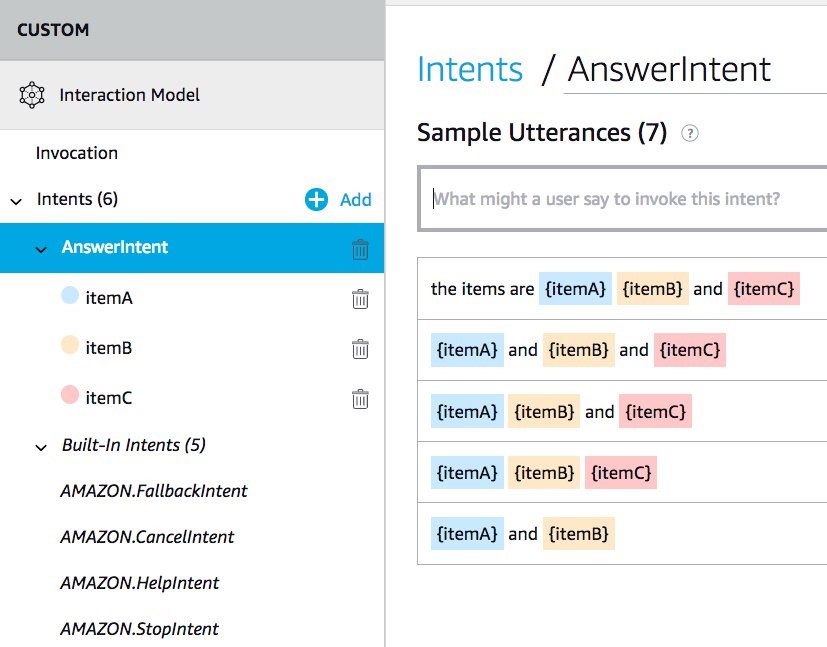Open the Invocation section
The image size is (827, 647).
pyautogui.click(x=77, y=153)
